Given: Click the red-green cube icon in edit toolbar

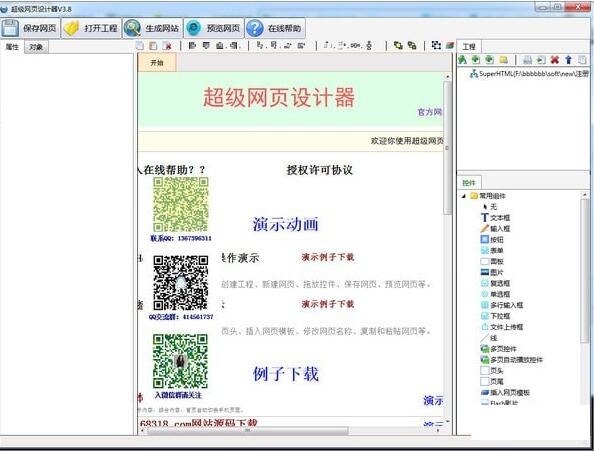Looking at the screenshot, I should [450, 45].
